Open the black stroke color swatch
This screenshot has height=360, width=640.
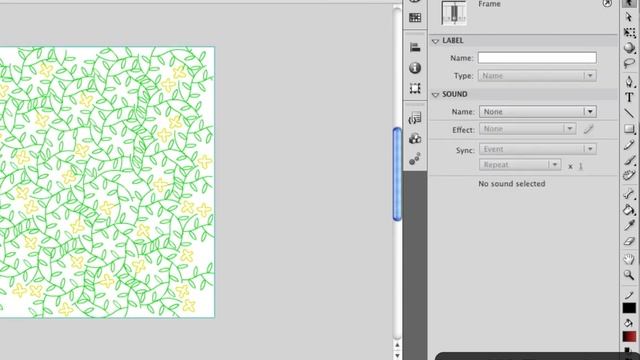click(x=629, y=308)
